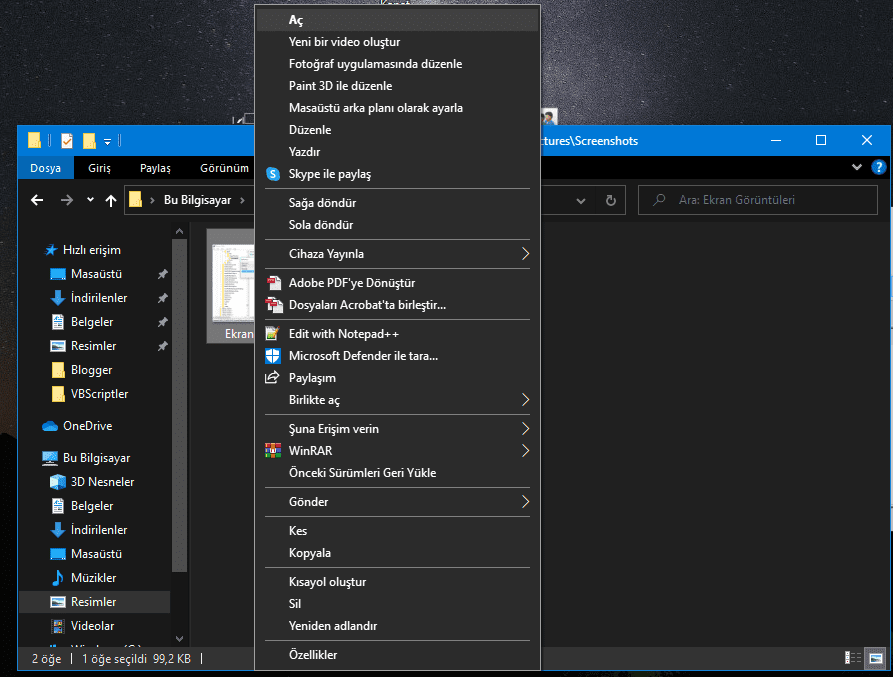Expand the ribbon chevron

857,167
